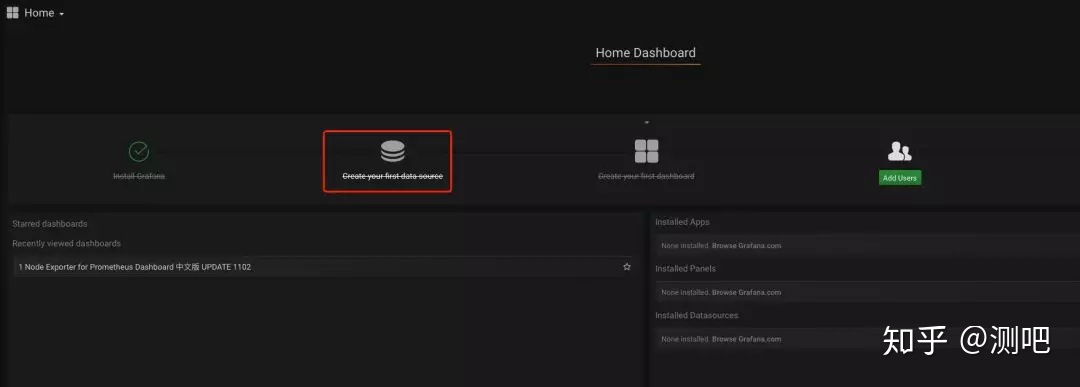Click 'Create your first data source' link
This screenshot has height=387, width=1080.
click(x=393, y=176)
